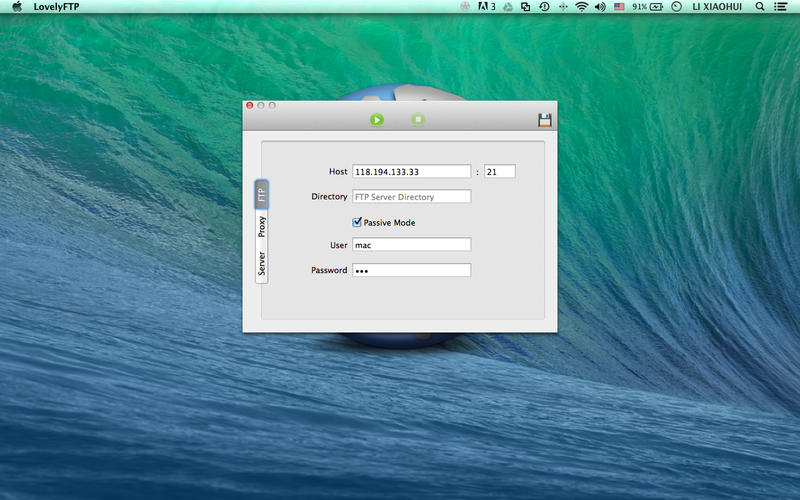Open the Time Machine menu bar icon
The image size is (800, 500).
(x=544, y=7)
